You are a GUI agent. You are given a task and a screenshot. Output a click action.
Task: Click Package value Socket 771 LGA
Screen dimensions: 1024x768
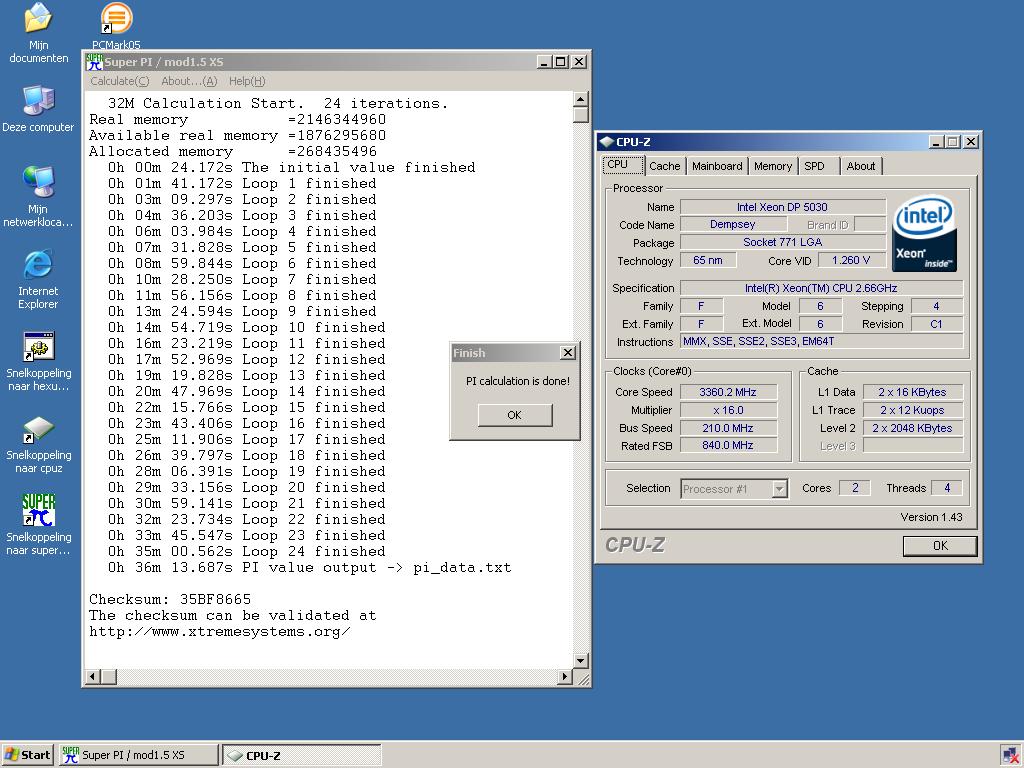coord(782,242)
